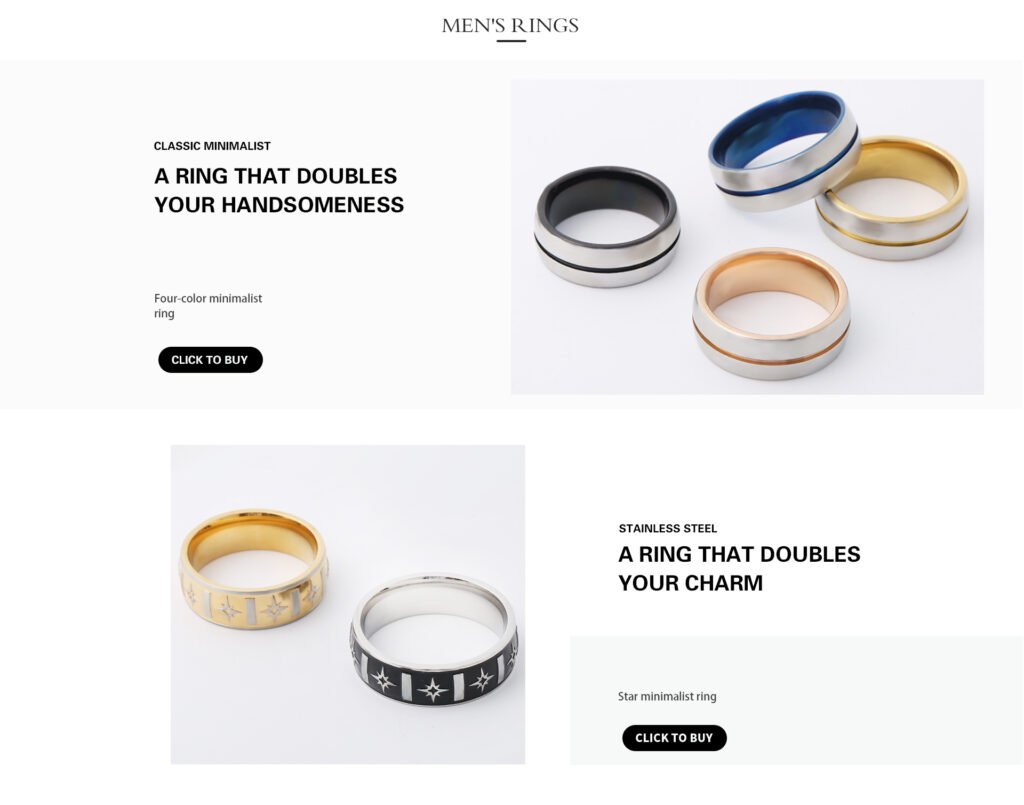1024x805 pixels.
Task: Click the first CLICK TO BUY button
Action: tap(210, 360)
